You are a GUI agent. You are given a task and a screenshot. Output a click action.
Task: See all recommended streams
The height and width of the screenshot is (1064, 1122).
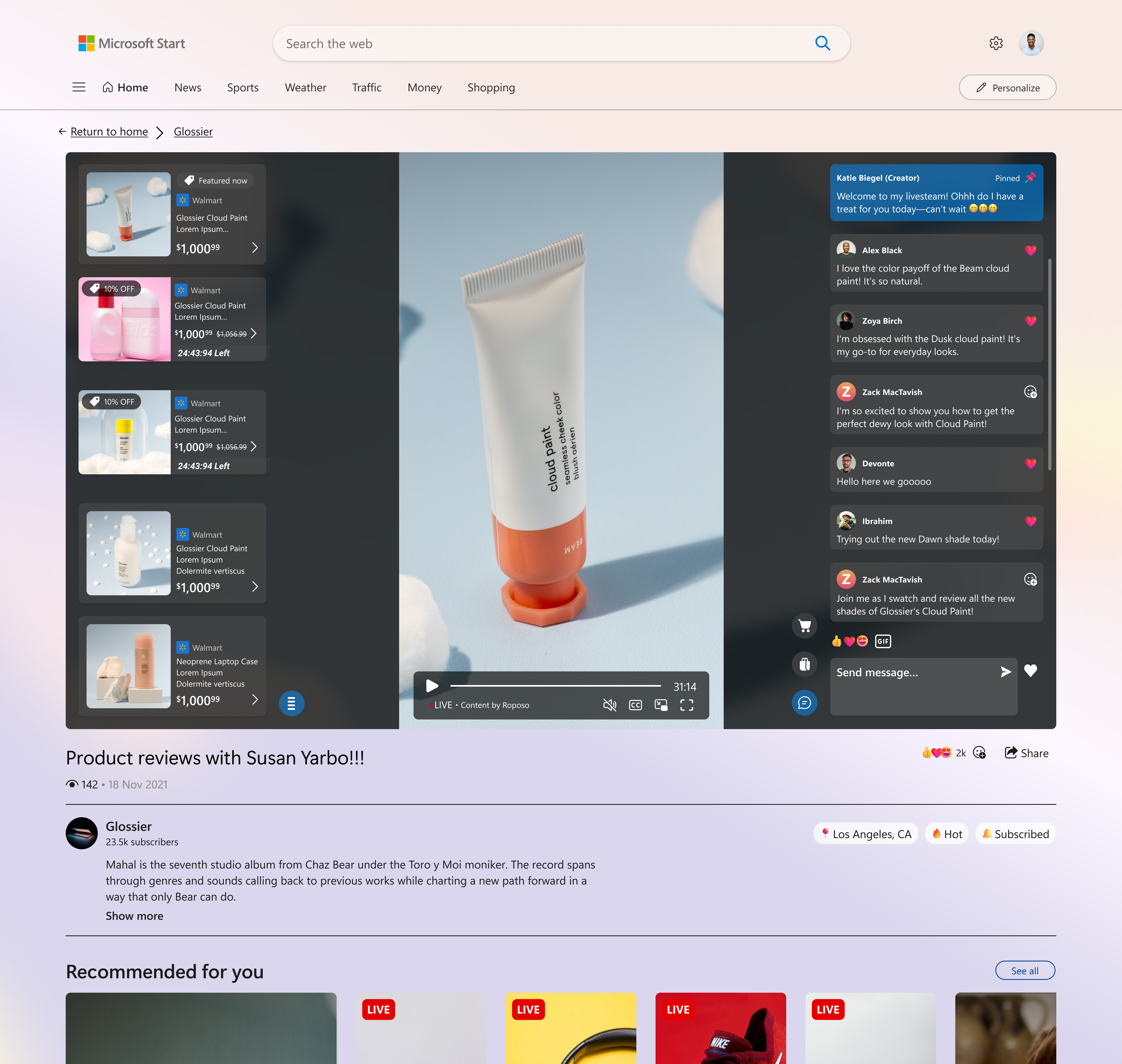pyautogui.click(x=1025, y=970)
